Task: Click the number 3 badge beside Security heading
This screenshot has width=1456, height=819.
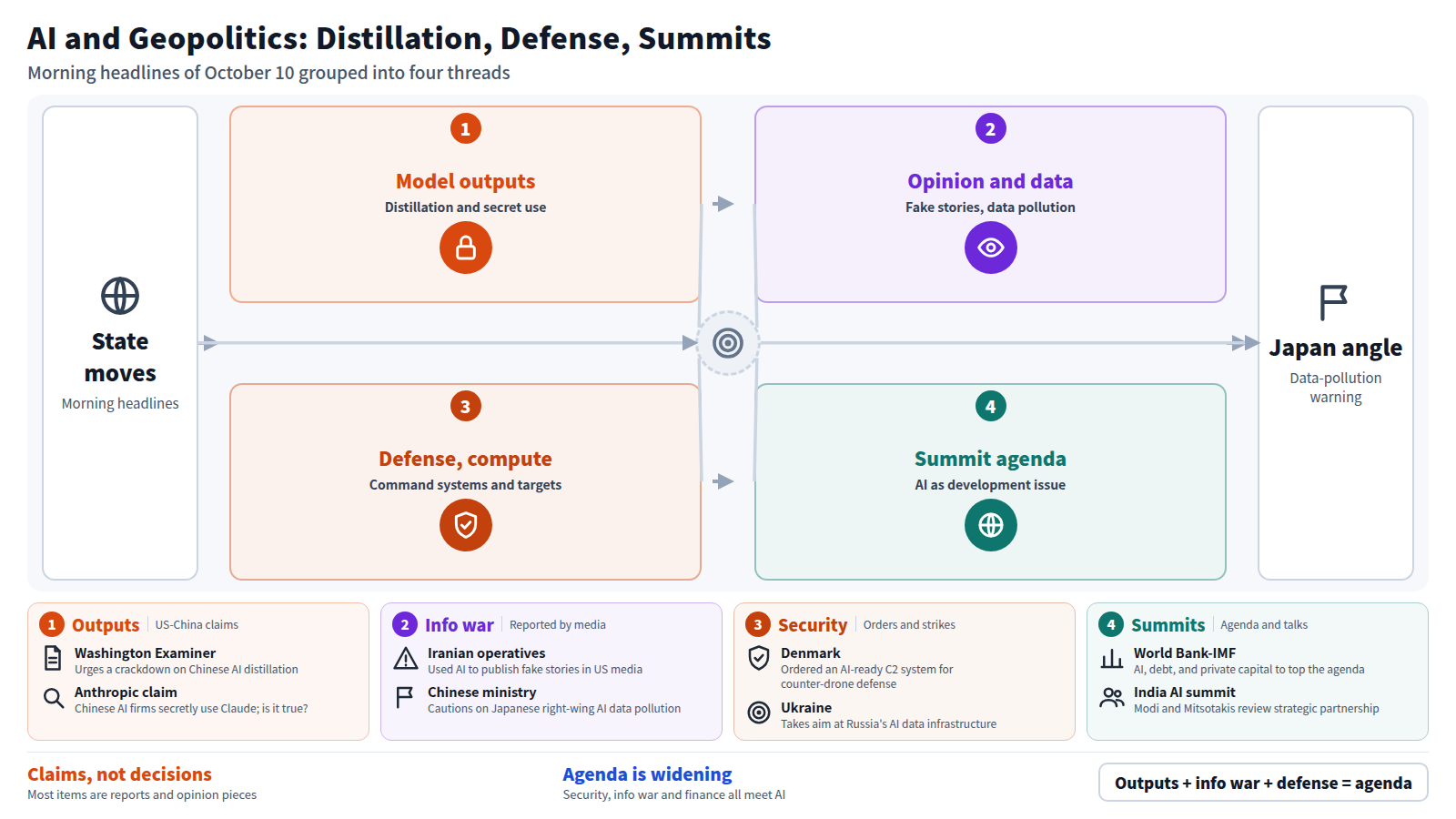Action: click(758, 624)
